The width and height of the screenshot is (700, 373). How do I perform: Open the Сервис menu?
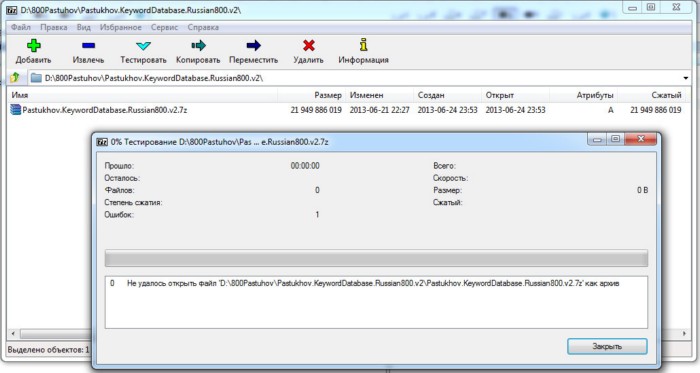coord(164,27)
